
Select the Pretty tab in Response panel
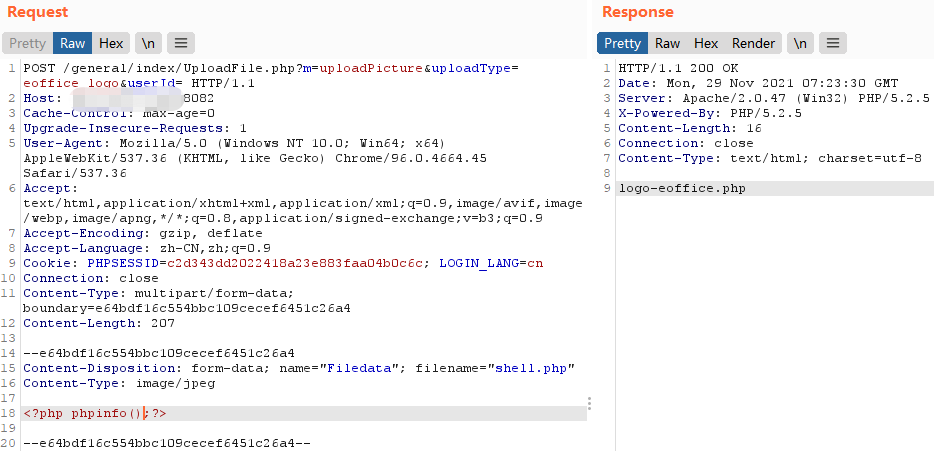click(622, 43)
